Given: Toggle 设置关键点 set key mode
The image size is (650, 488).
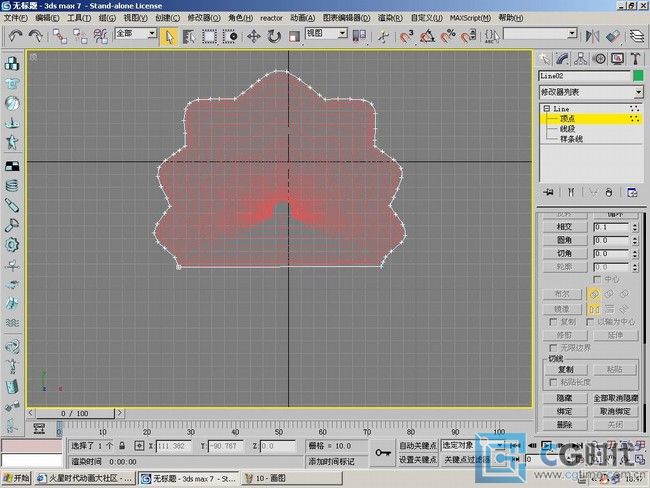Looking at the screenshot, I should pyautogui.click(x=418, y=459).
